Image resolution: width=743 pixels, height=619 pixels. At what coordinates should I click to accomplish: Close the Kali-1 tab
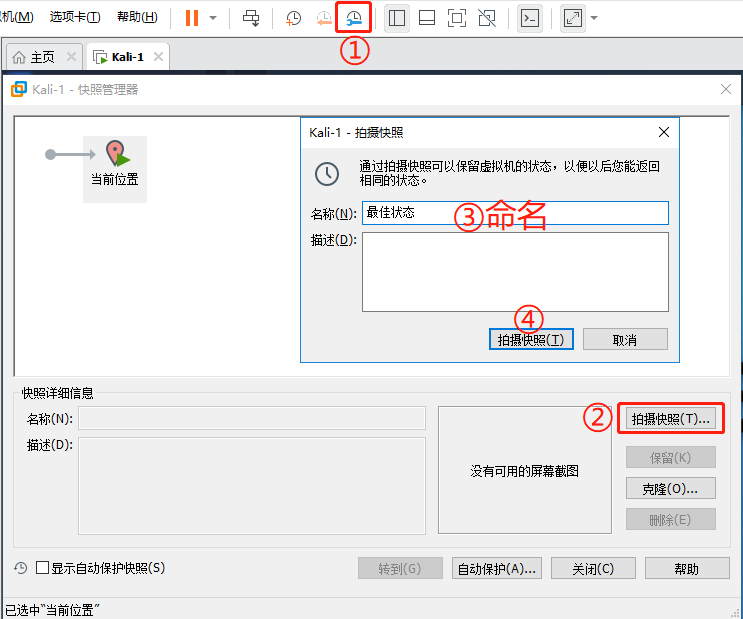tap(158, 57)
